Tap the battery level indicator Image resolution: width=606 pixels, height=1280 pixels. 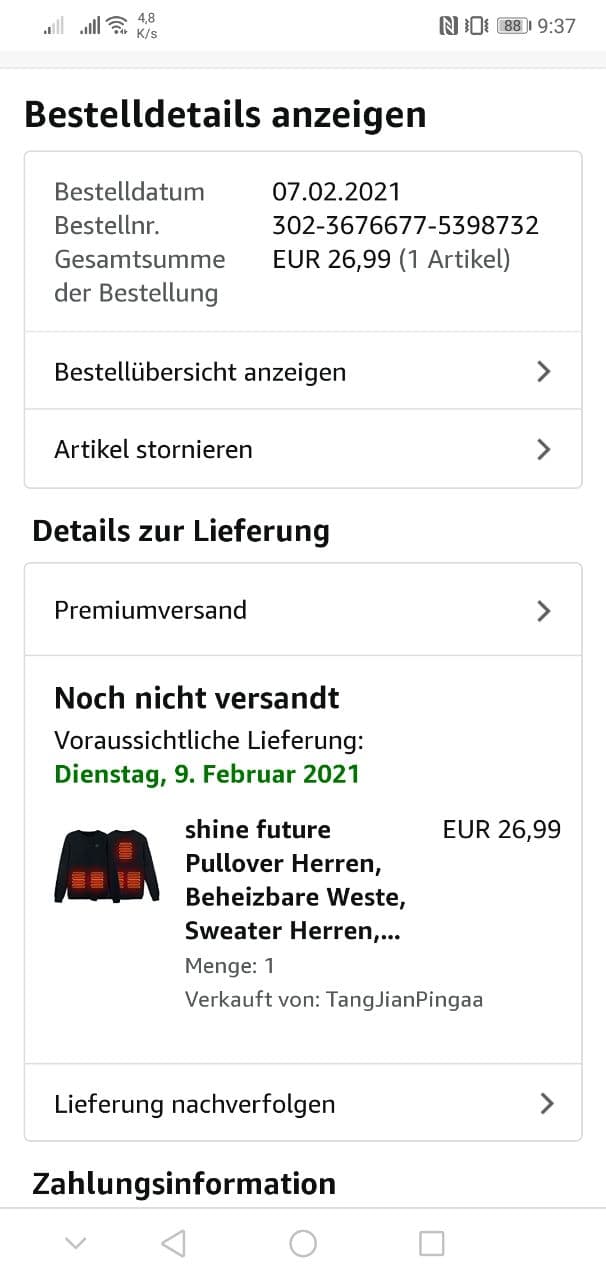(511, 26)
